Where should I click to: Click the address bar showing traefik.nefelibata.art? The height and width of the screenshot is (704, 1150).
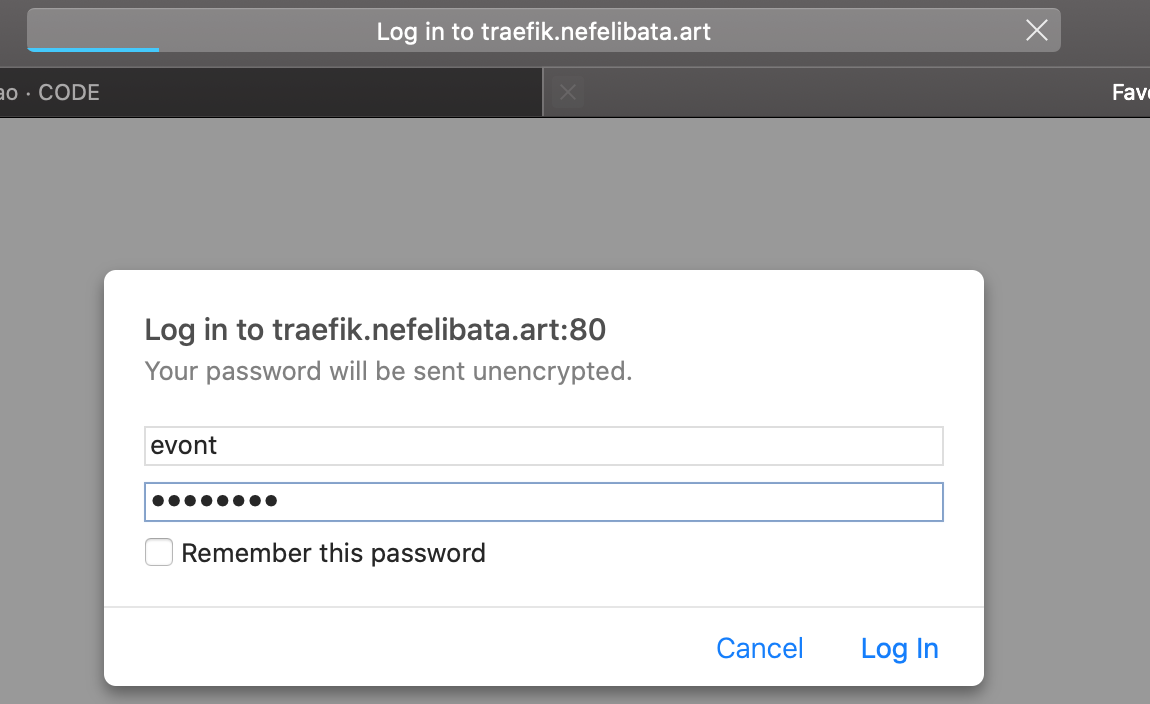tap(543, 31)
